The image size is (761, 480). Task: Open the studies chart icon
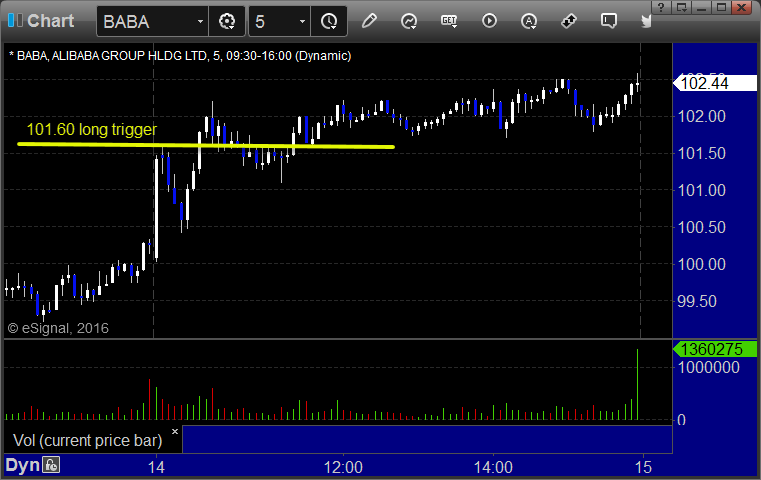(409, 21)
